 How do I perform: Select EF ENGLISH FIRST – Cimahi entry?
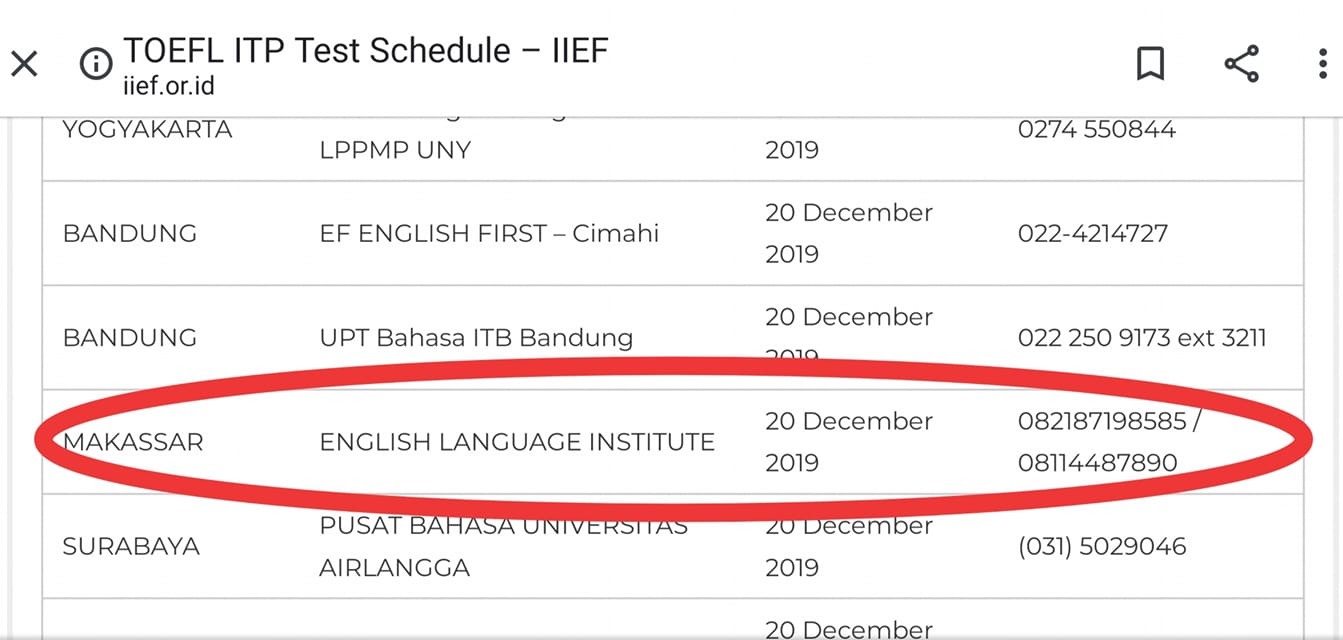point(489,233)
